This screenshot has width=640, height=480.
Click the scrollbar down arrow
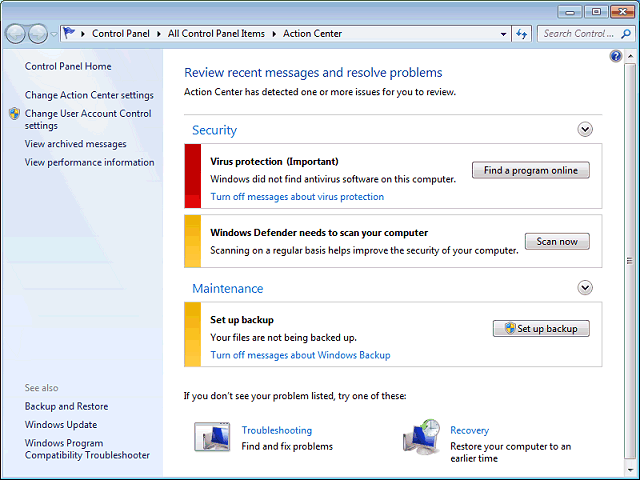click(630, 471)
